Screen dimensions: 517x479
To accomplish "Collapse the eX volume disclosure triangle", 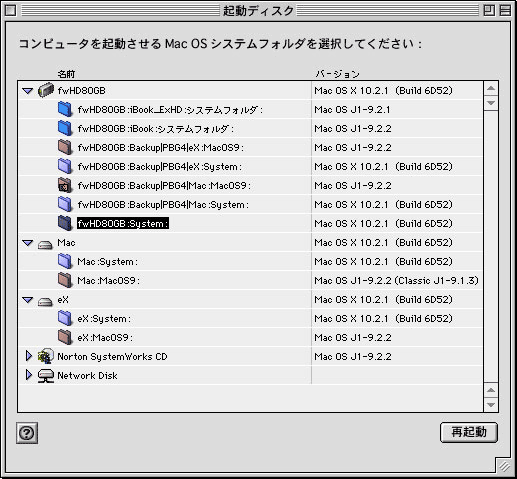I will pos(28,300).
